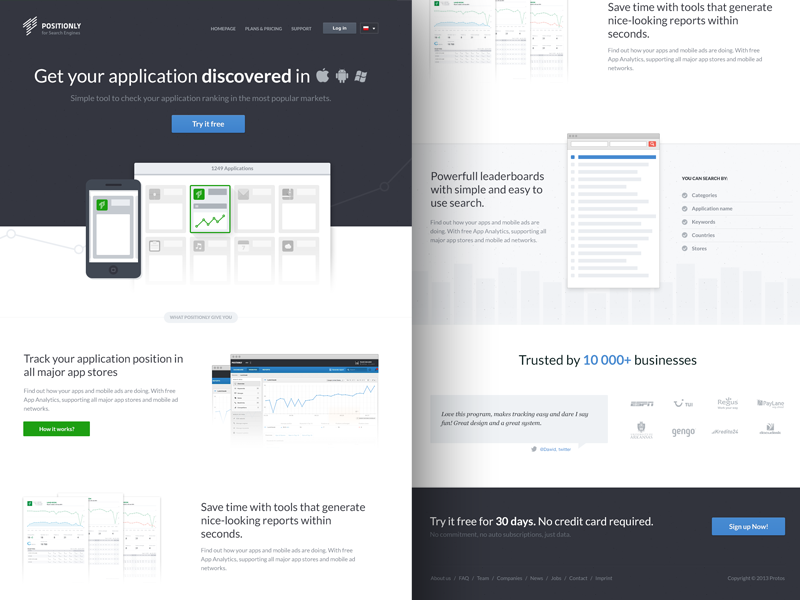
Task: Click the clipboard app icon in the grid
Action: tap(155, 246)
